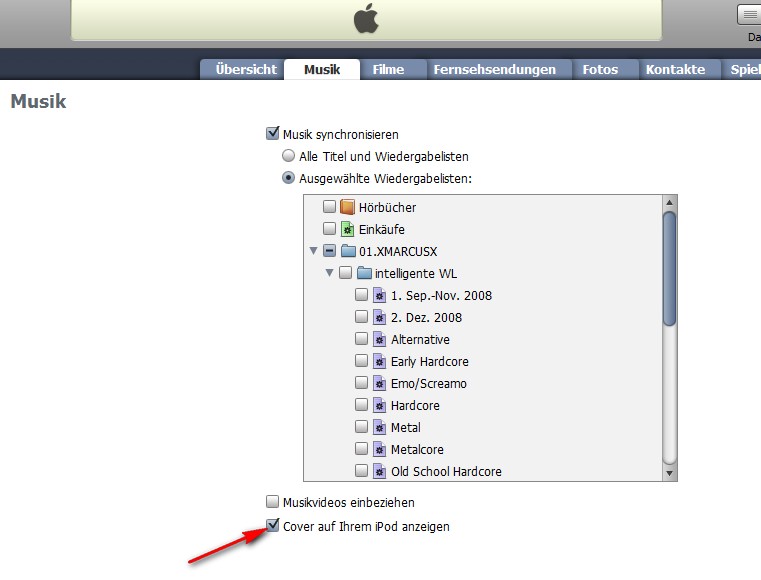Check the Hörbücher checkbox
Image resolution: width=761 pixels, height=580 pixels.
(x=330, y=206)
